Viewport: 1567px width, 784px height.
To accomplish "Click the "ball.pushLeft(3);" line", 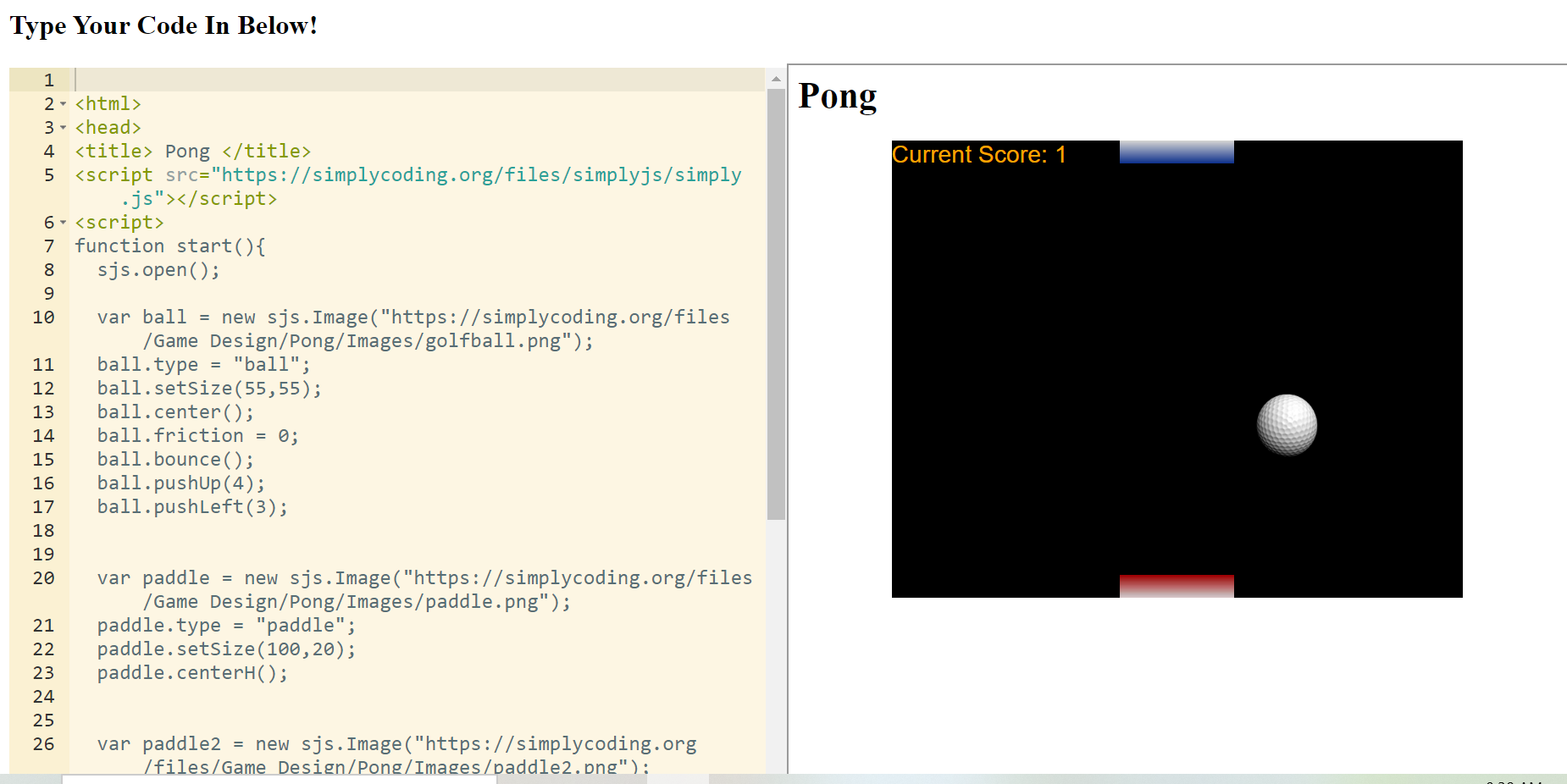I will tap(192, 507).
